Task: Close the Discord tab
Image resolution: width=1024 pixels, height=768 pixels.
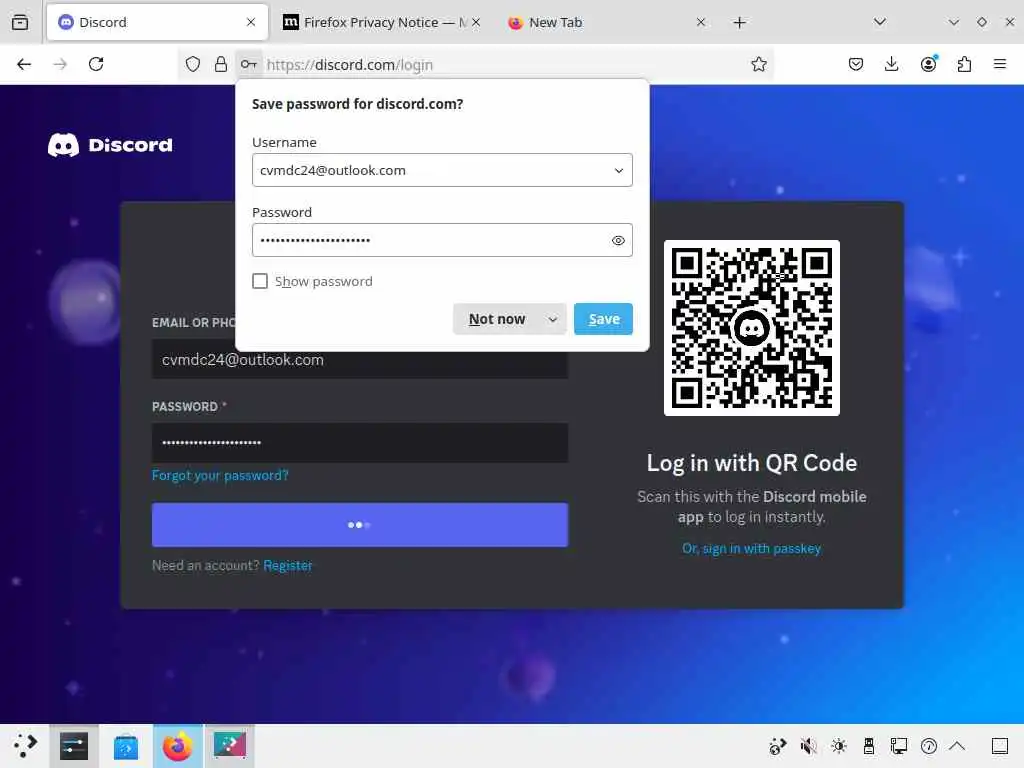Action: 251,22
